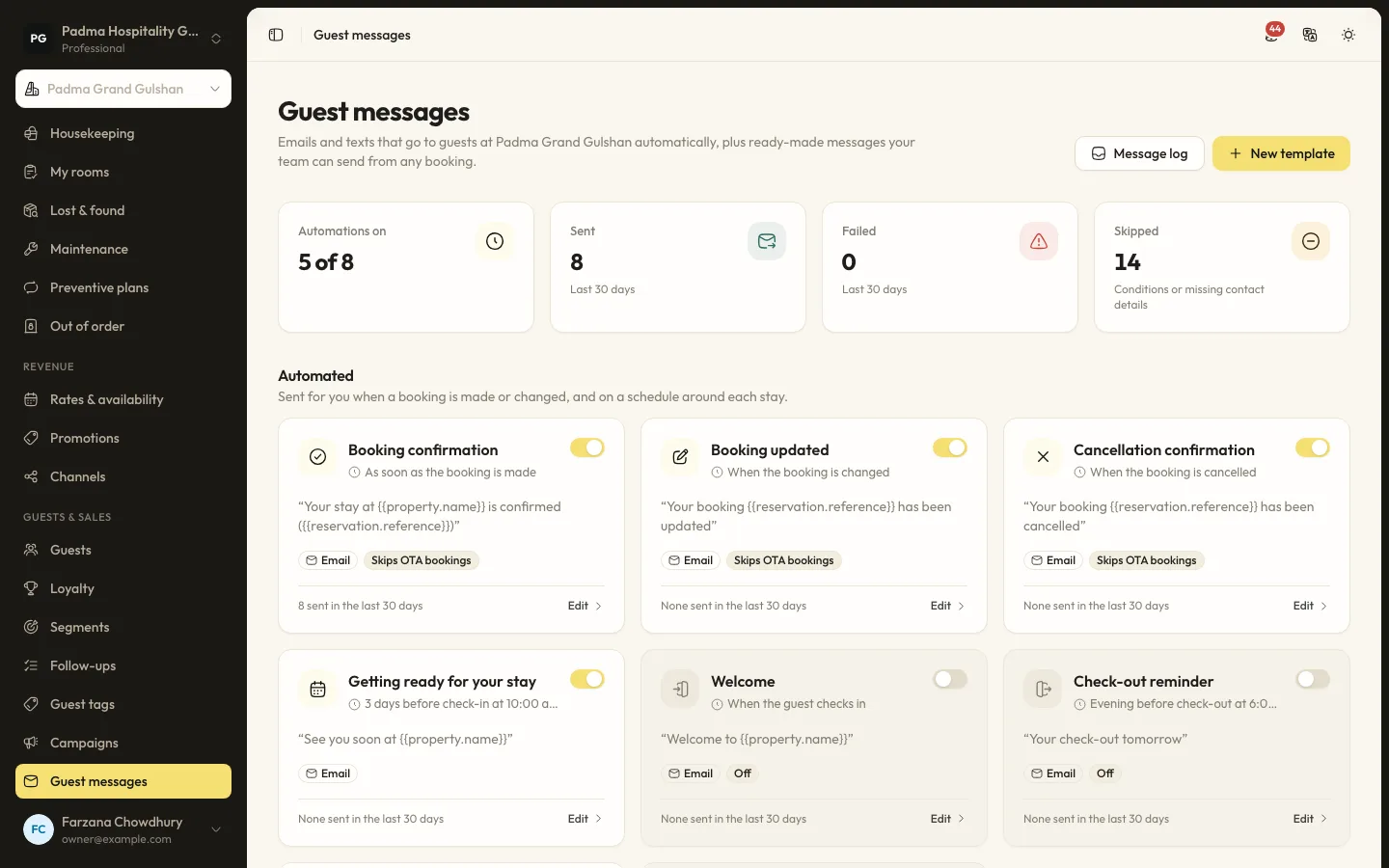Viewport: 1389px width, 868px height.
Task: Click the Maintenance wrench icon
Action: pos(31,249)
